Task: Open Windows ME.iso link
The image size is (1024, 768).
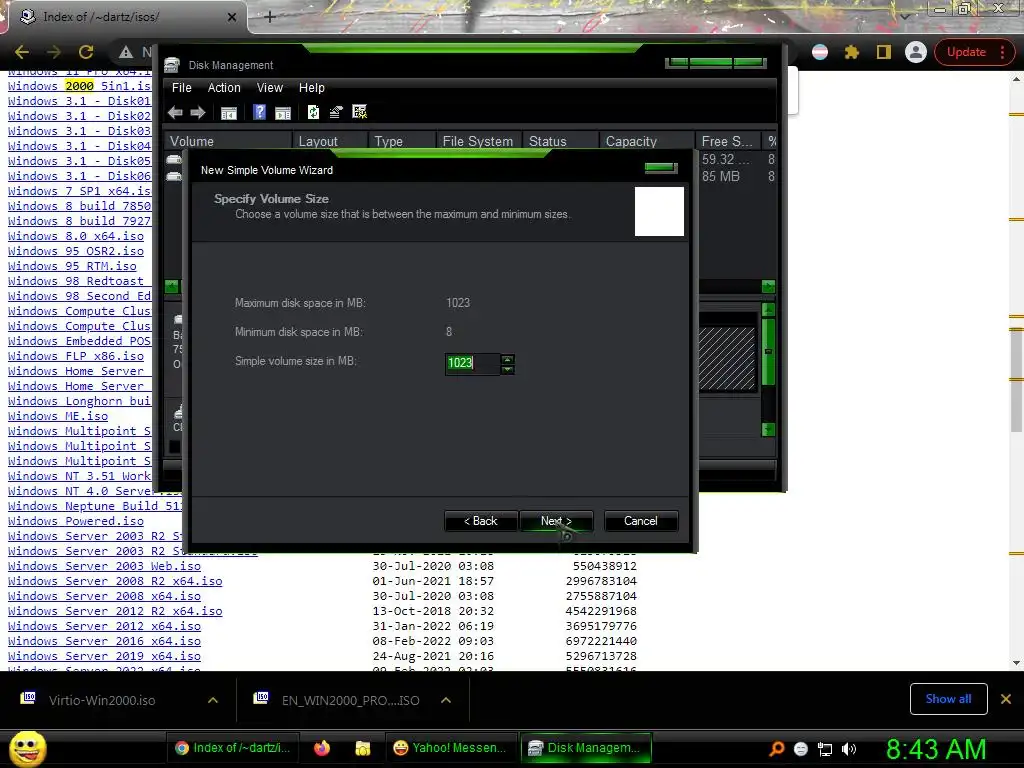Action: [x=58, y=416]
